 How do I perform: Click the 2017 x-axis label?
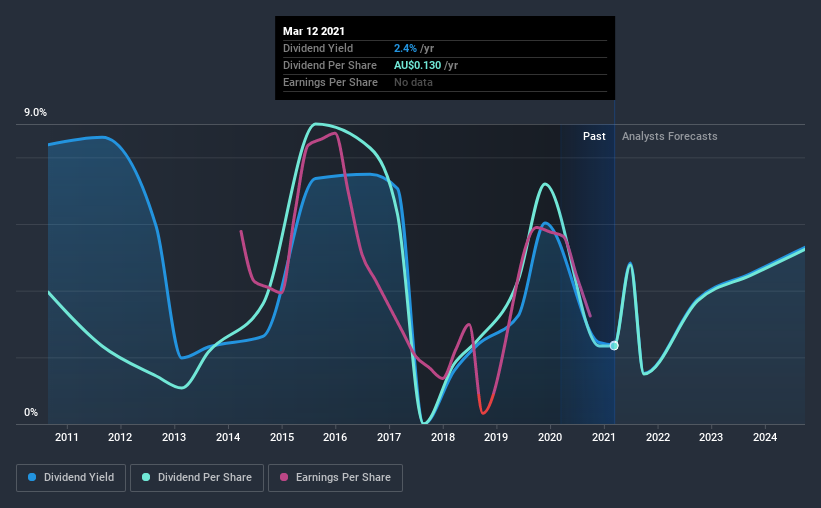pos(389,437)
